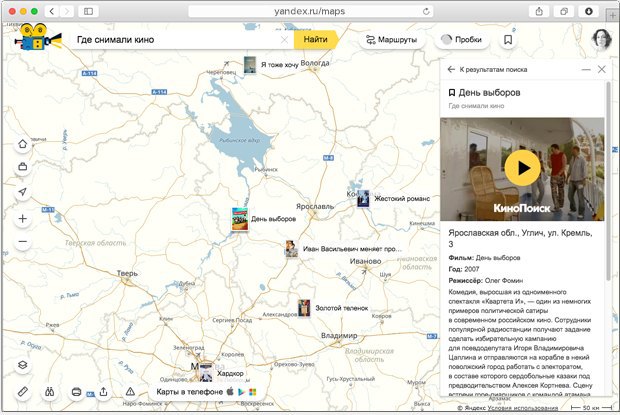Click Safari forward navigation button
Viewport: 620px width, 415px height.
pyautogui.click(x=67, y=11)
